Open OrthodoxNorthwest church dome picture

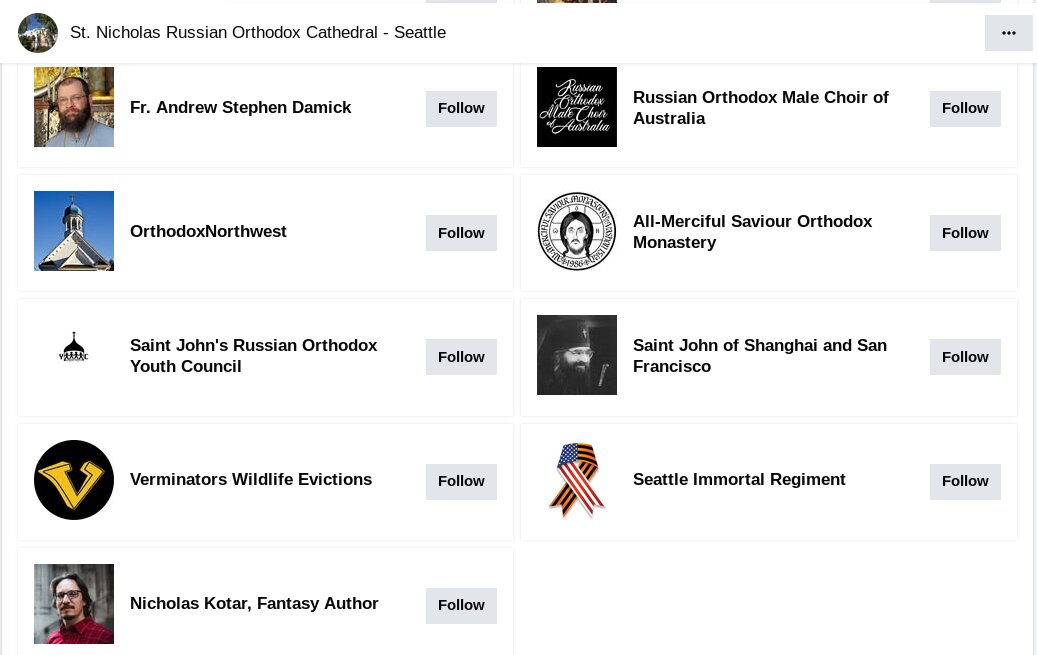(x=74, y=231)
